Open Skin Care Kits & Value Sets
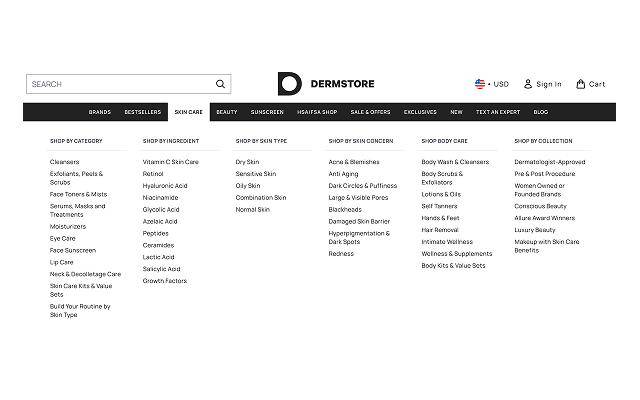This screenshot has height=400, width=640. [81, 290]
